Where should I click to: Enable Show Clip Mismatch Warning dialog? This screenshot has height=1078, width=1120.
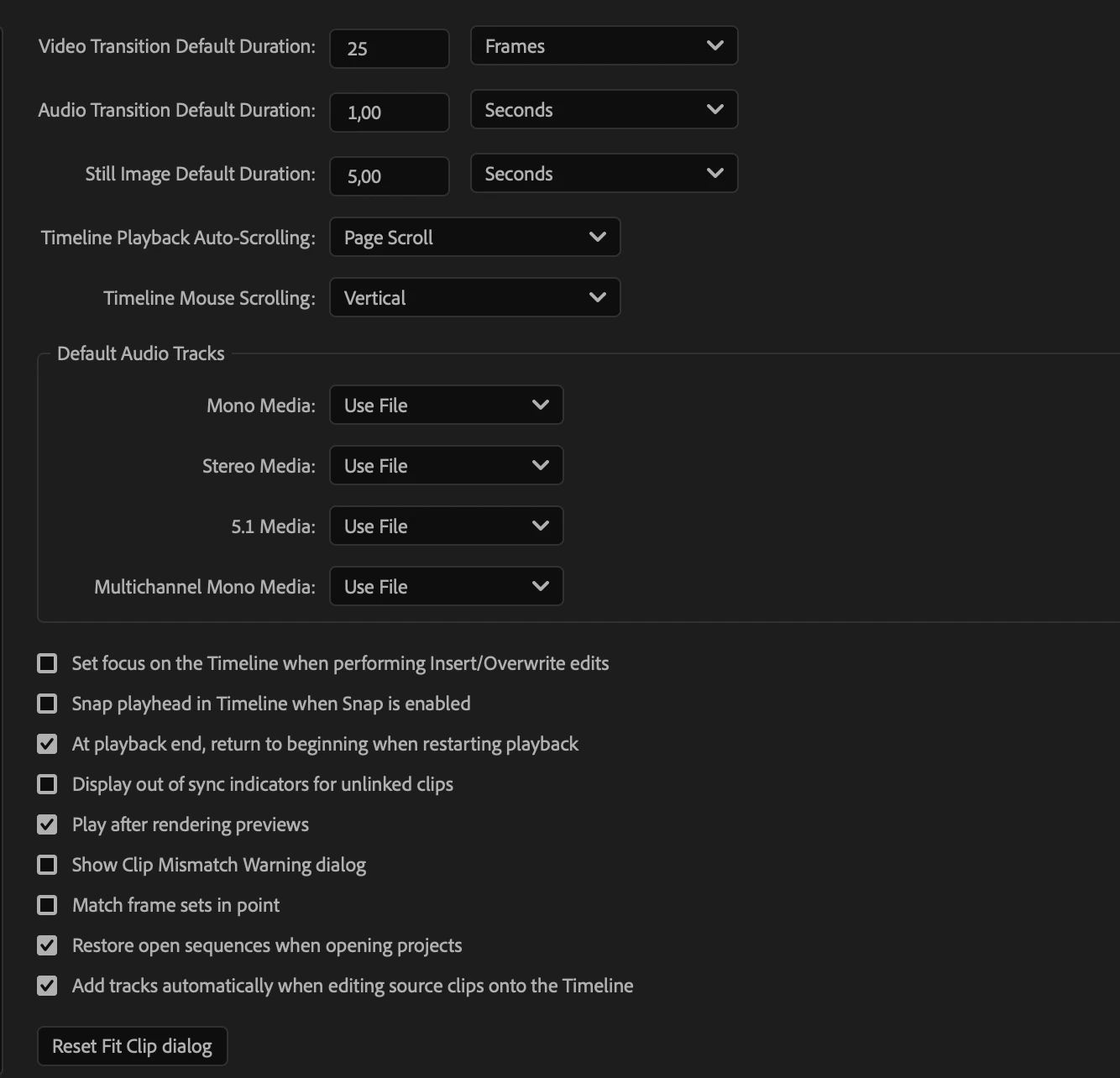click(47, 865)
